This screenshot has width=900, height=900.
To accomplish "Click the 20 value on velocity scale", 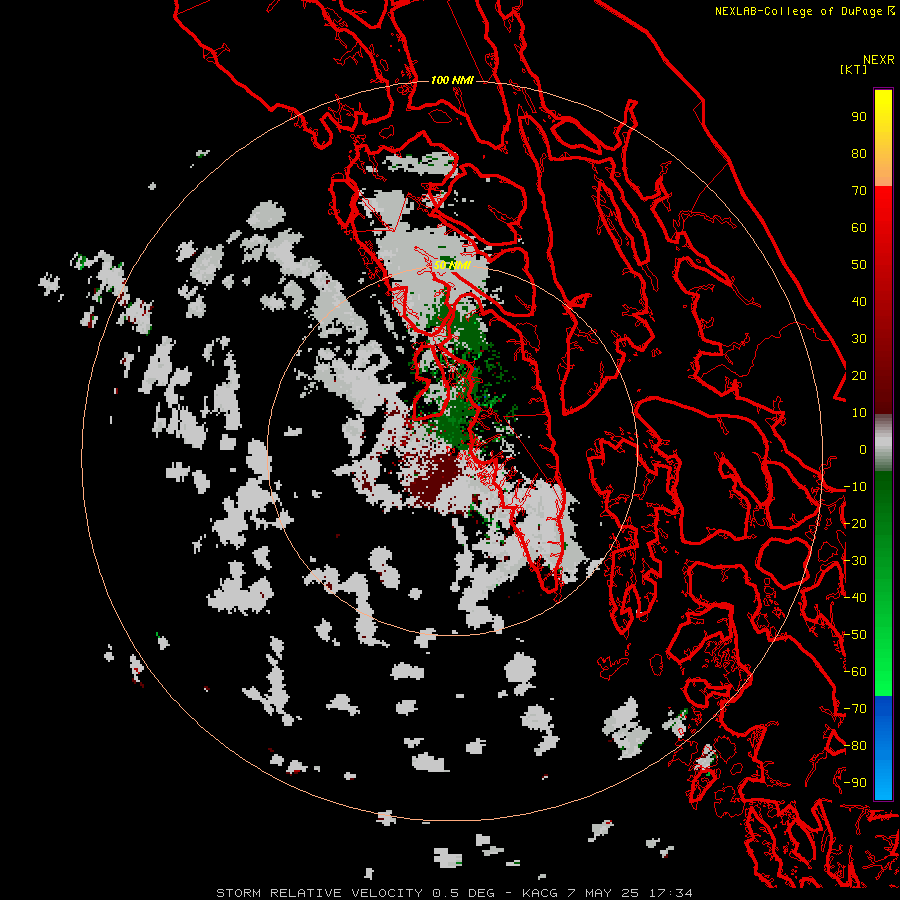I will coord(859,375).
